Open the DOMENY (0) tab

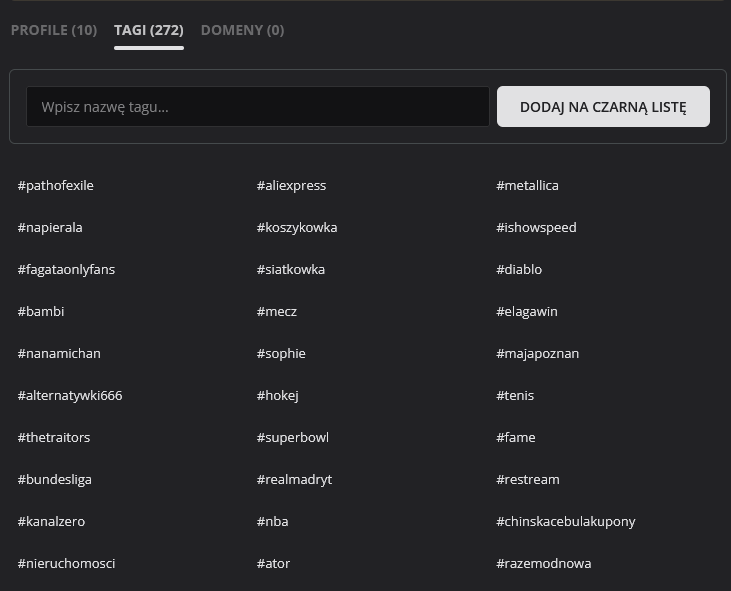(x=242, y=30)
